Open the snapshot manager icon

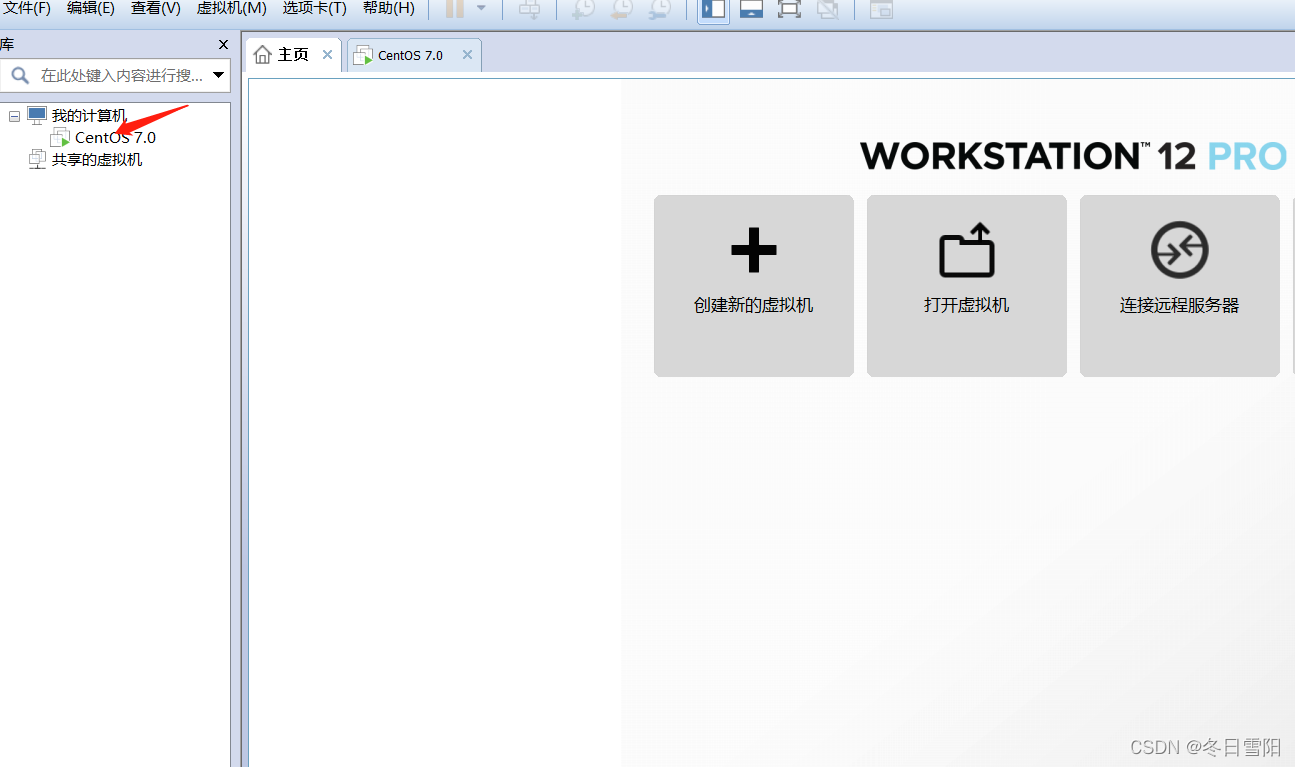coord(660,9)
